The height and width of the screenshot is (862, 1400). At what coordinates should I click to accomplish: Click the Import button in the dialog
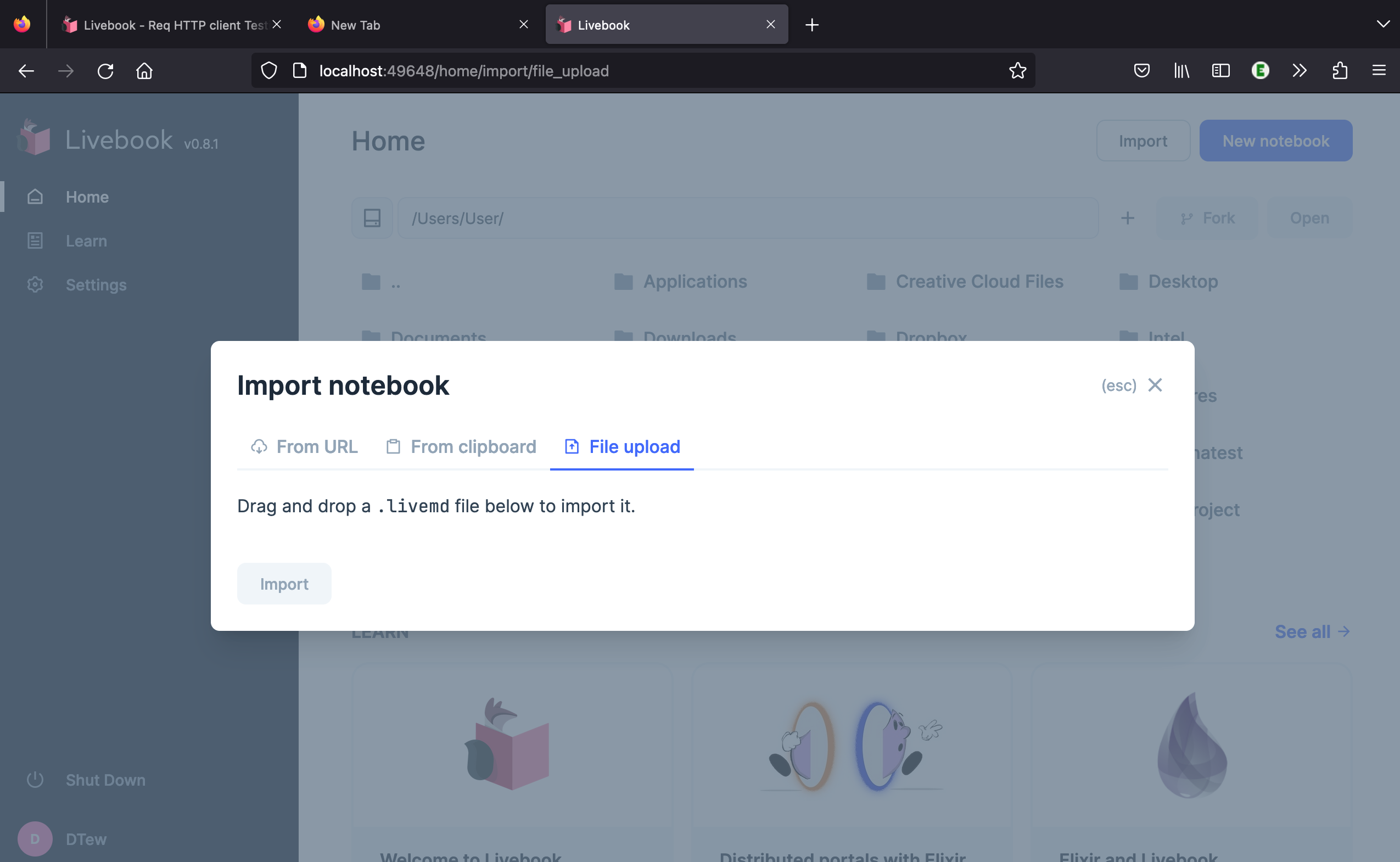[x=284, y=583]
